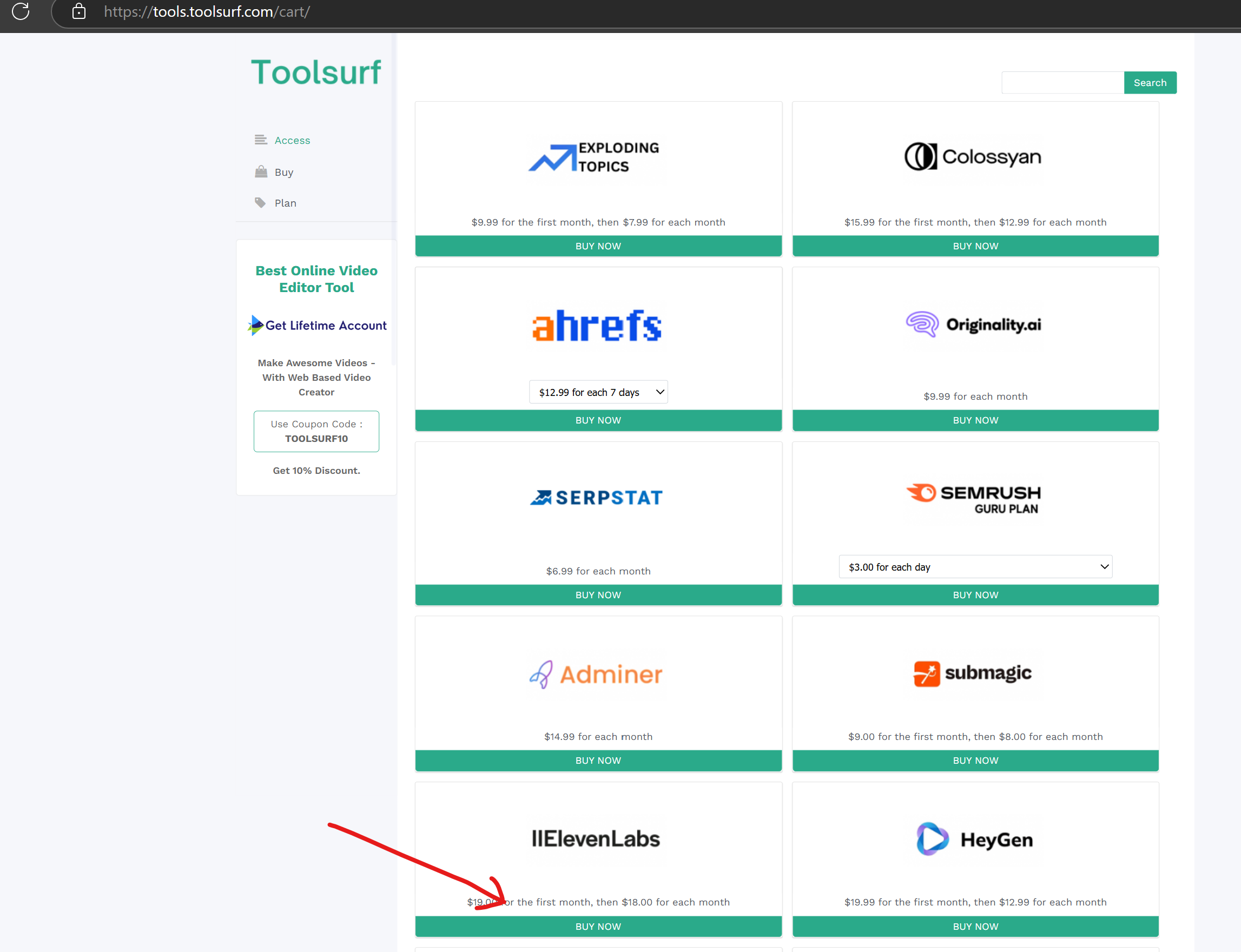Open the ElevenLabs logo
This screenshot has height=952, width=1241.
[596, 838]
